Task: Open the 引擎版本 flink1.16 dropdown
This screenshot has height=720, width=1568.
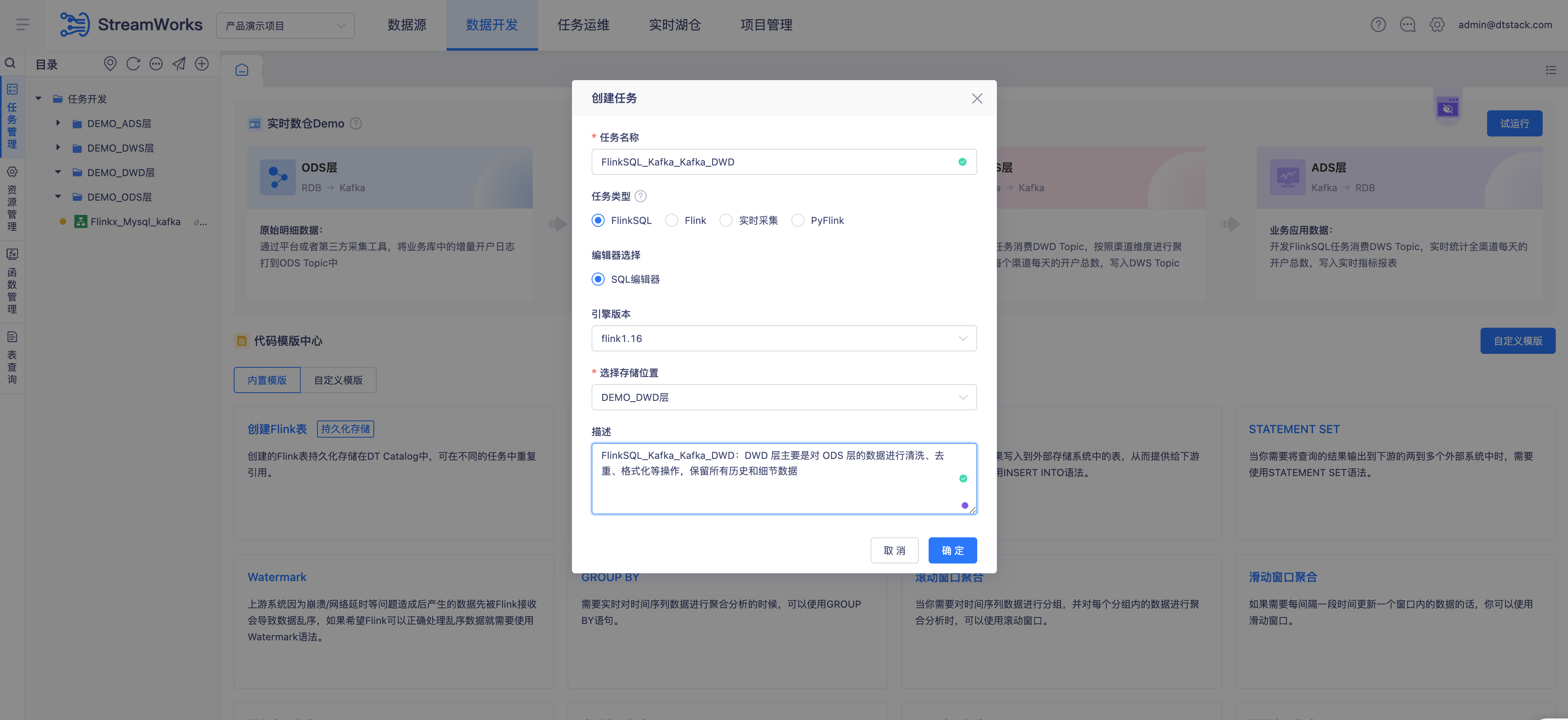Action: coord(784,338)
